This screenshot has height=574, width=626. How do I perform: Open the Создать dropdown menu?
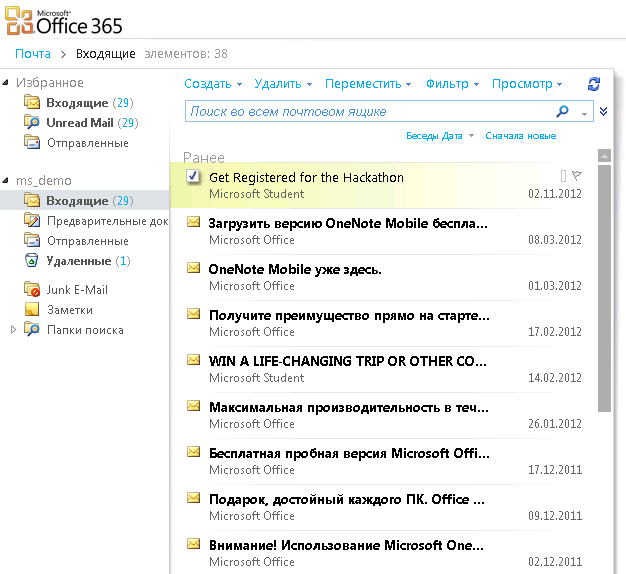(x=213, y=85)
